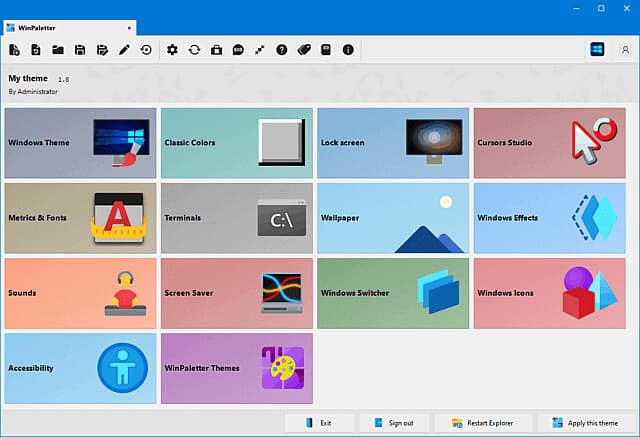Open the Sounds tile
640x437 pixels.
tap(80, 293)
